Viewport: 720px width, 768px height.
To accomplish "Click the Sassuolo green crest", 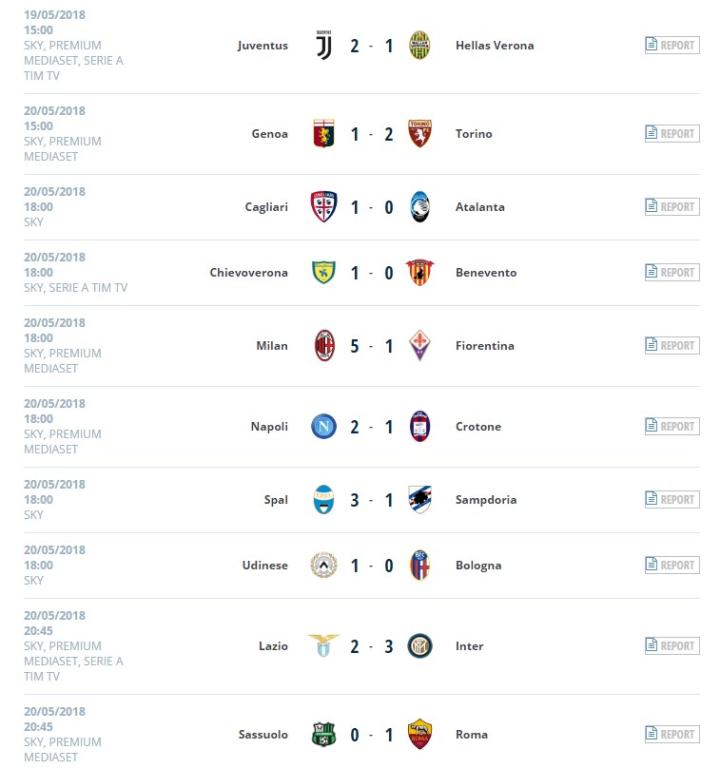I will tap(324, 735).
